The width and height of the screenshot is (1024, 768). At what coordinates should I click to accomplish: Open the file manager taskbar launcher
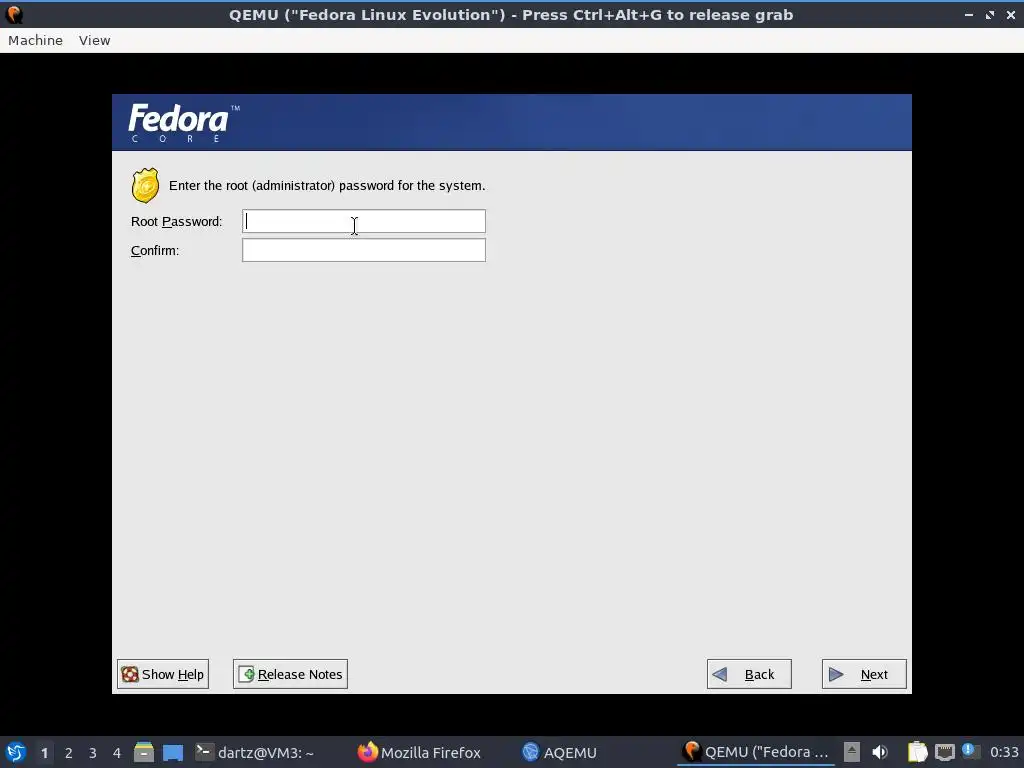click(144, 752)
